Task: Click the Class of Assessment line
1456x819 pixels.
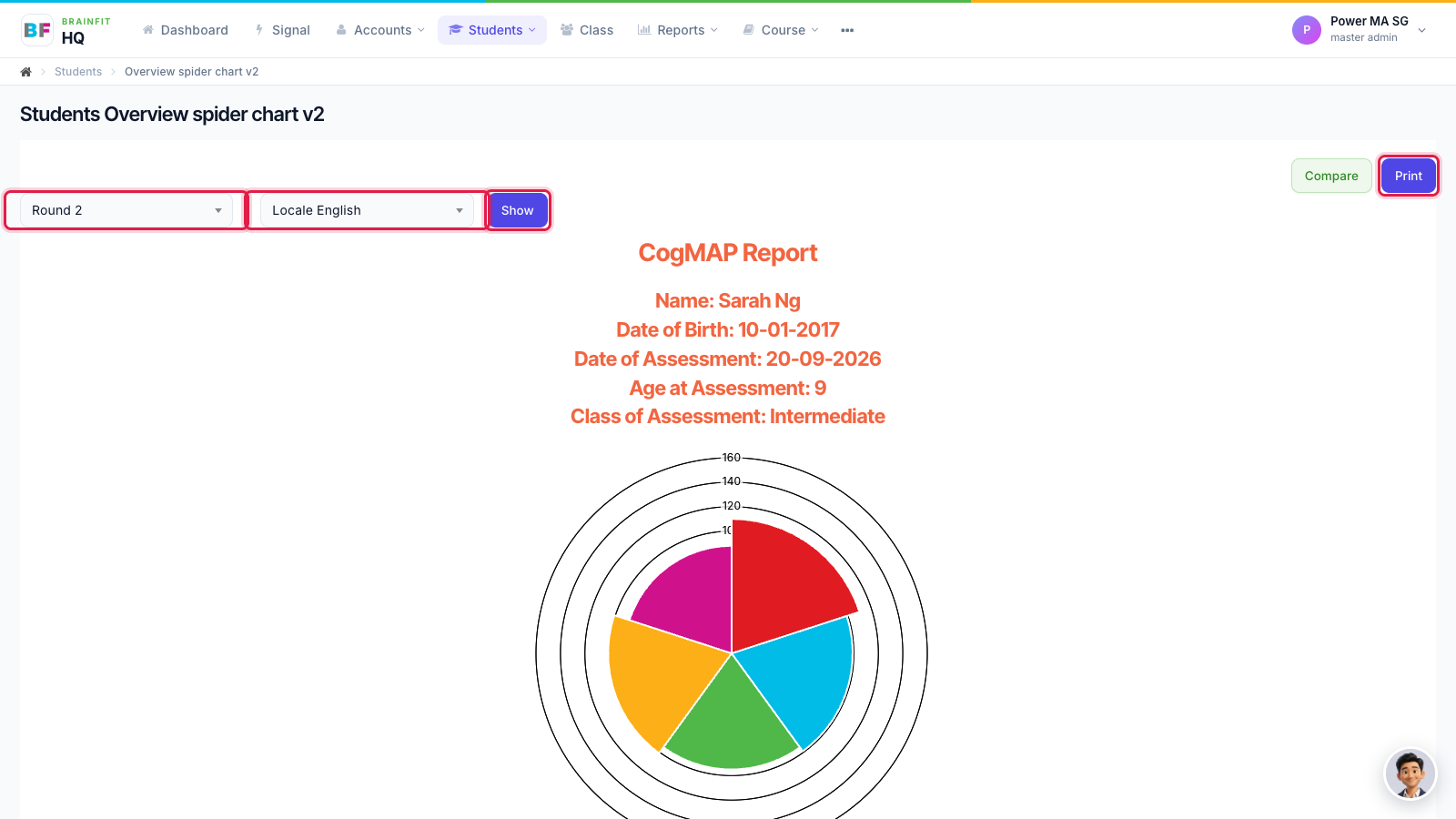Action: [728, 417]
